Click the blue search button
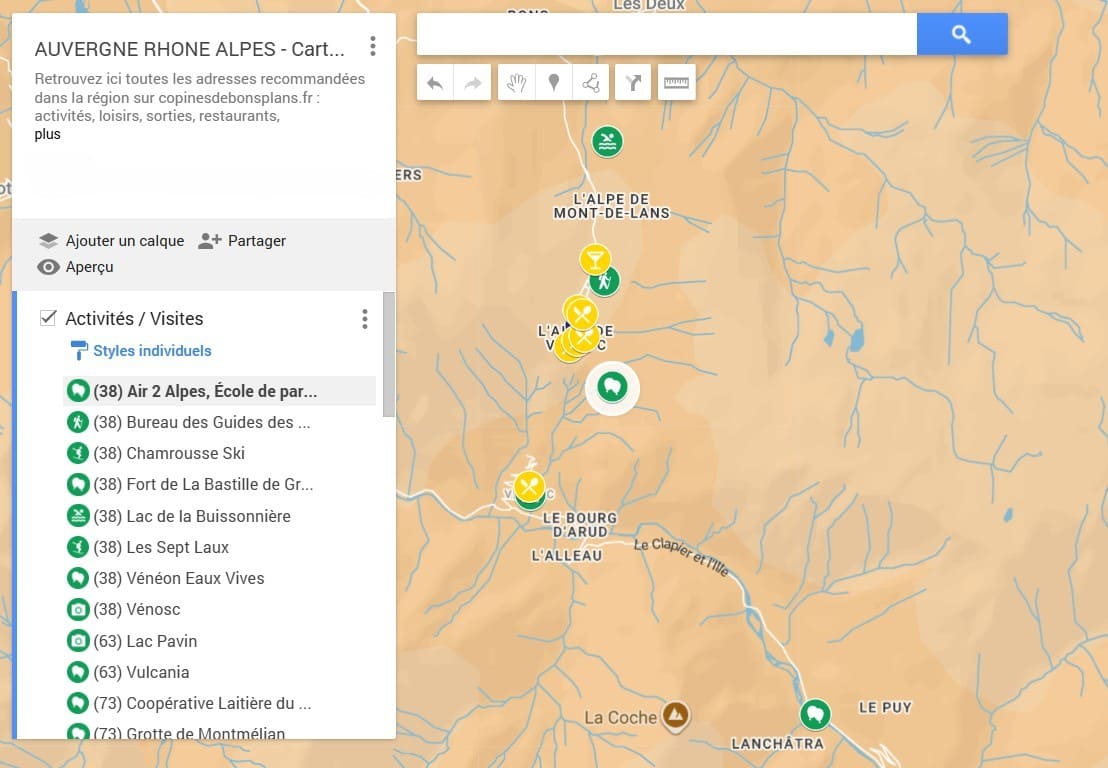1108x768 pixels. pyautogui.click(x=962, y=34)
